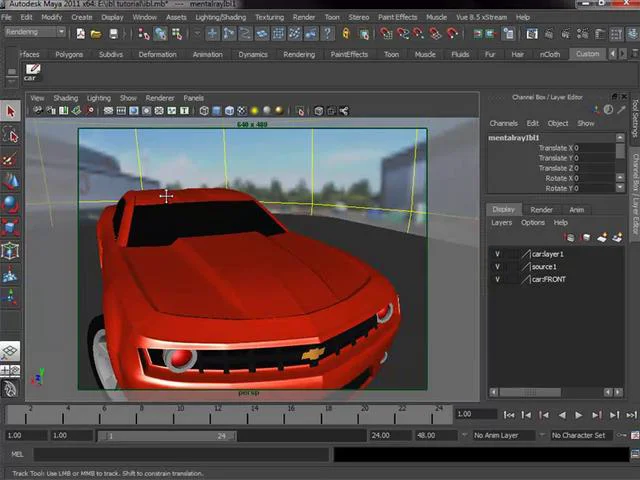Enable smooth shade all in viewport
Screen dimensions: 640x480
point(217,111)
